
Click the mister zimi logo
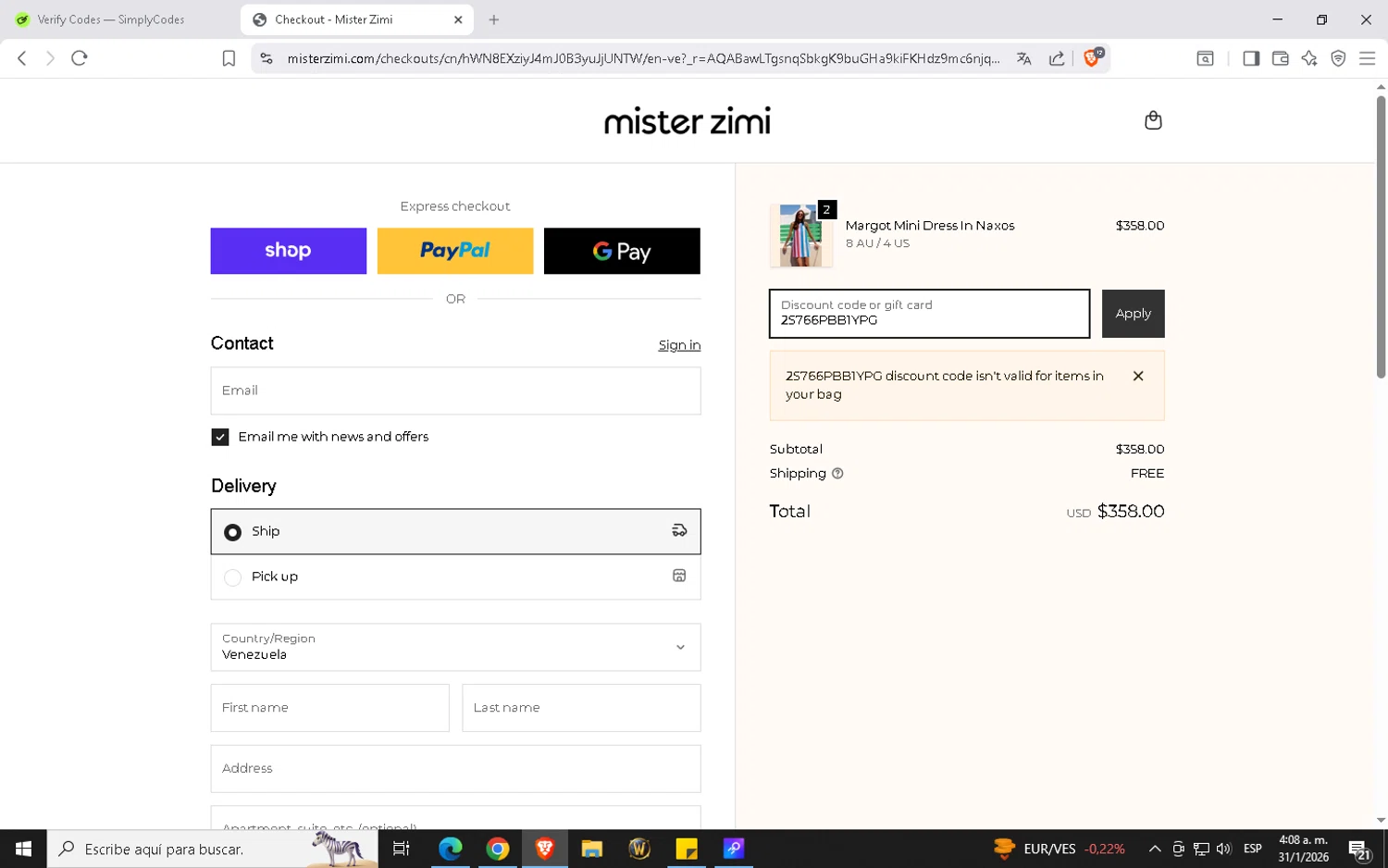(x=687, y=121)
